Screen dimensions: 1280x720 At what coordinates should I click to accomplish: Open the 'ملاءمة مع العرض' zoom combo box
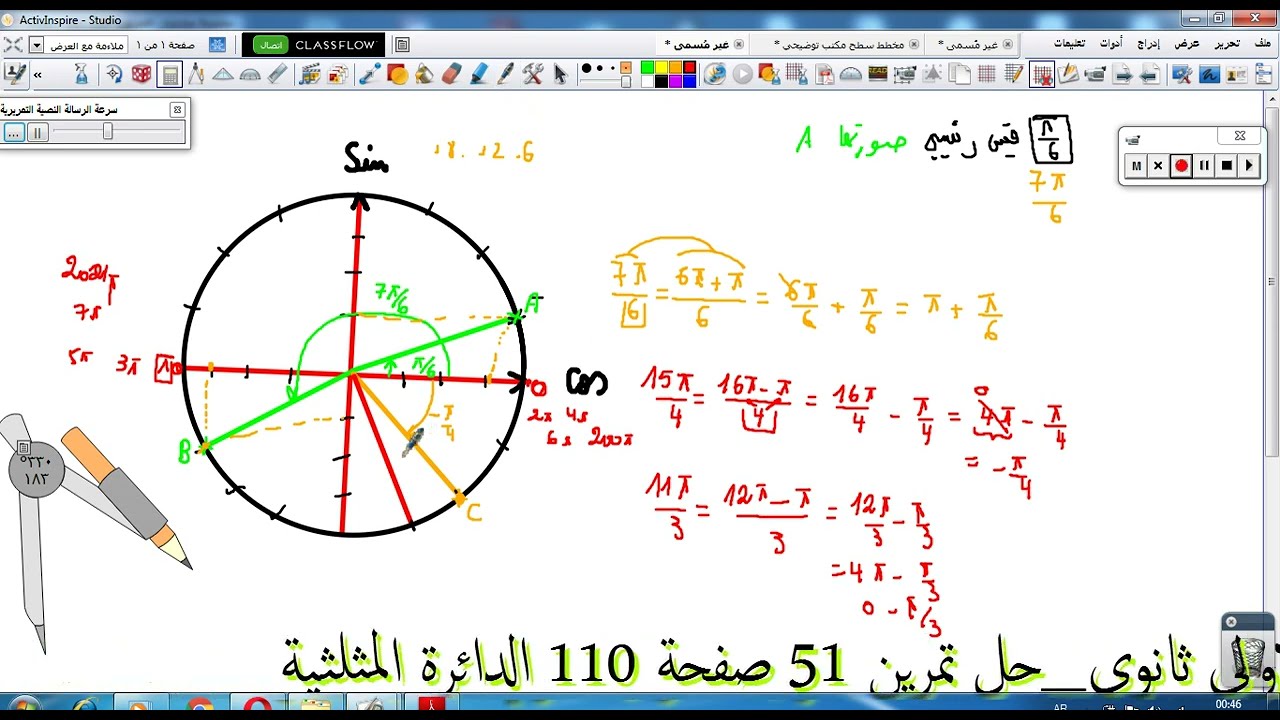78,45
